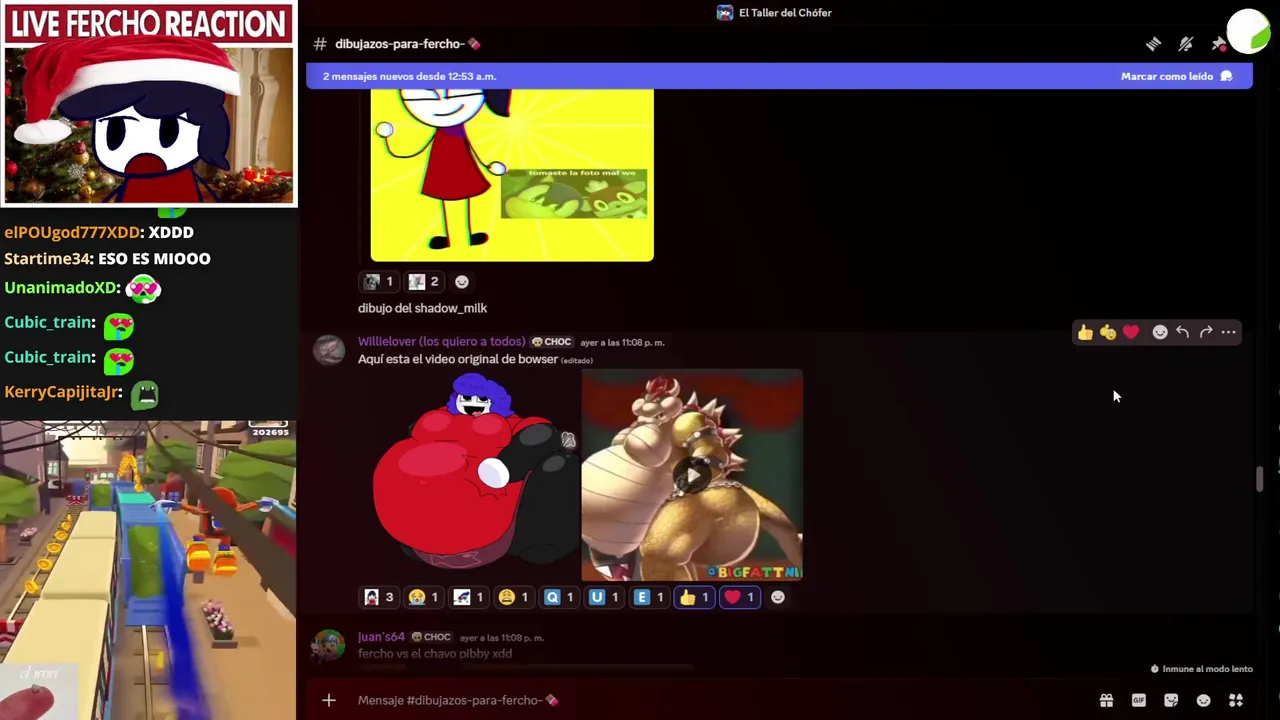Screen dimensions: 1280x720
Task: Click UnanimadoXD chat username
Action: click(61, 288)
